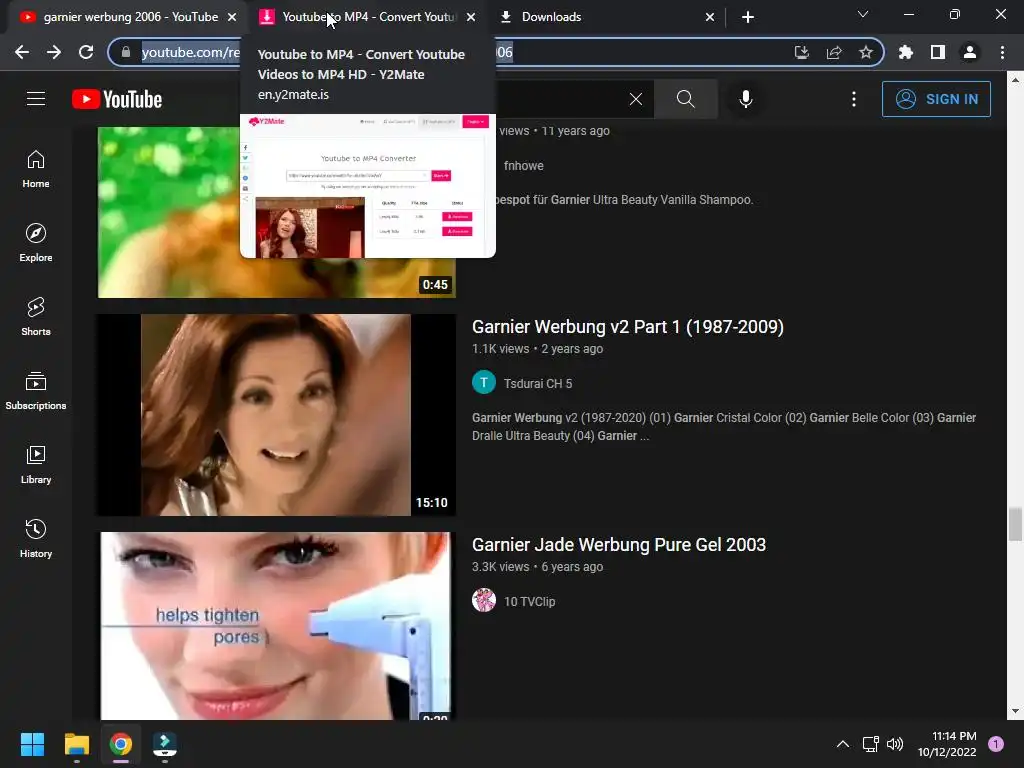The height and width of the screenshot is (768, 1024).
Task: Open the volume speaker tray icon
Action: 895,744
